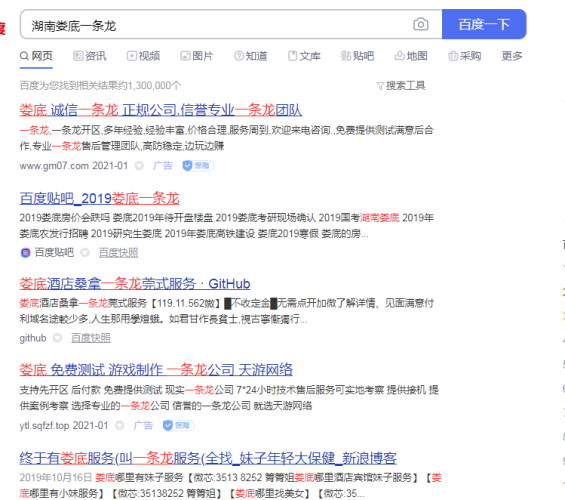Open the 新浪博客 result title
This screenshot has height=500, width=565.
point(208,458)
